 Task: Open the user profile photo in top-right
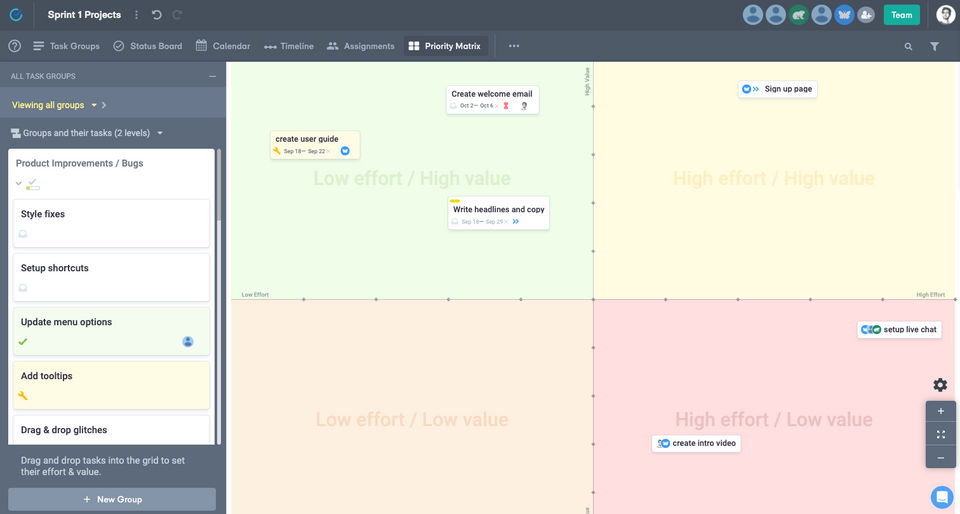946,15
